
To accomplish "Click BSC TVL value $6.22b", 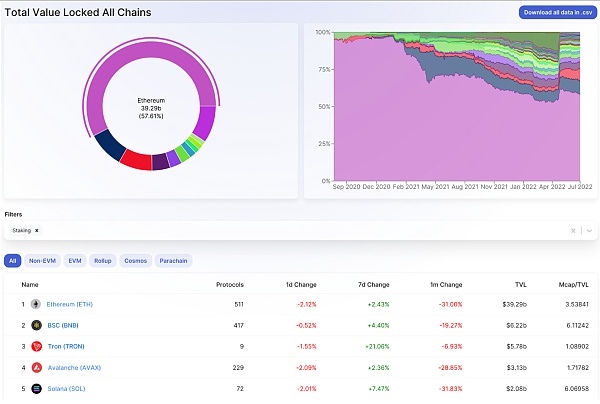I will (x=517, y=325).
